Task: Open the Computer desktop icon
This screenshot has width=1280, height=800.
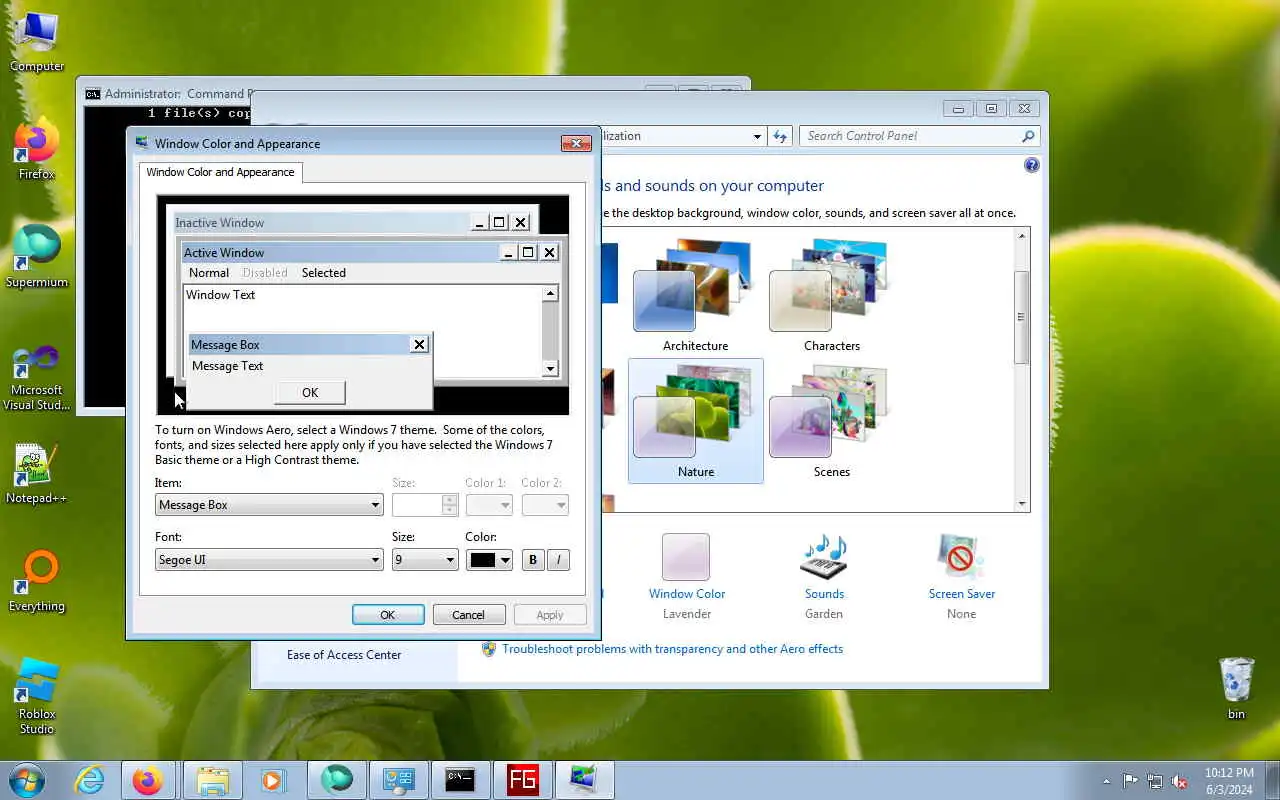Action: click(x=37, y=42)
